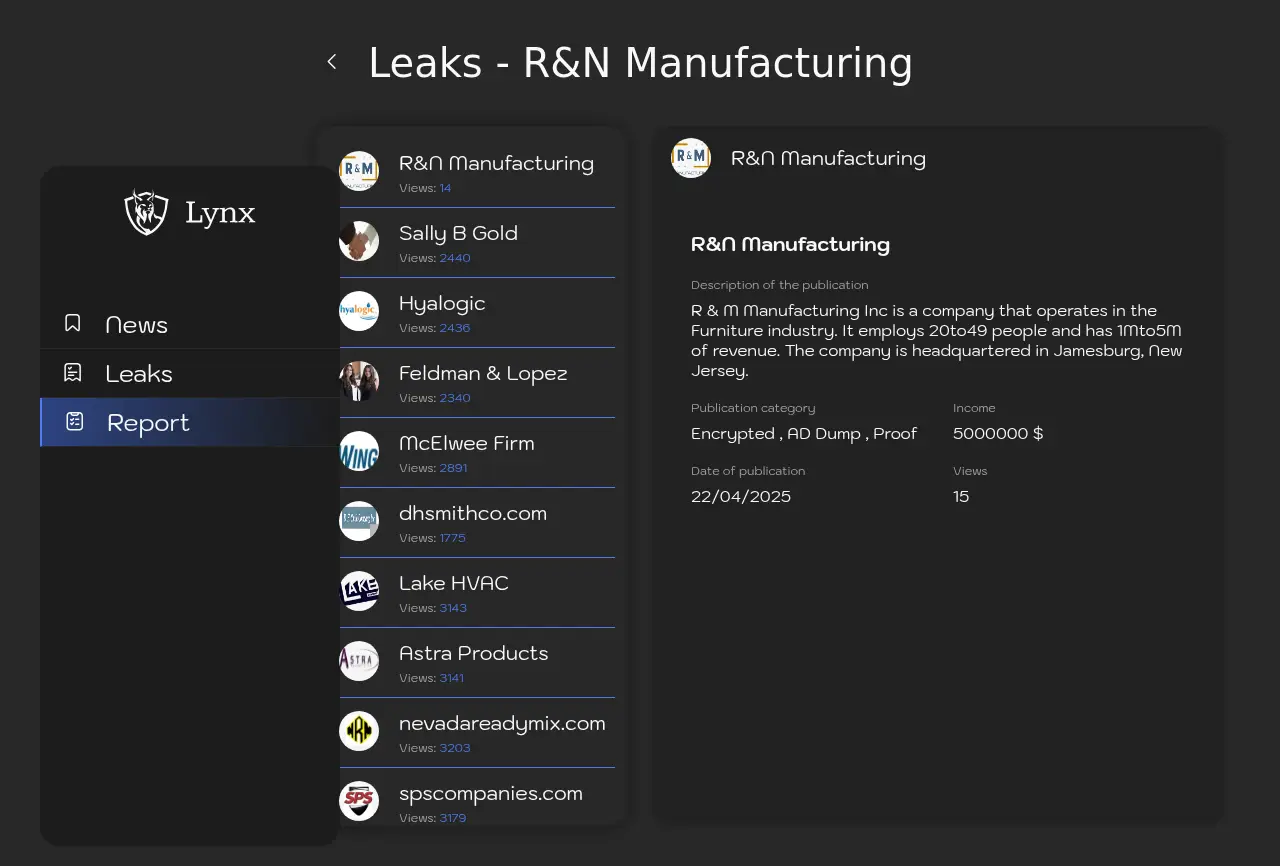This screenshot has height=866, width=1280.
Task: Open the News menu item
Action: click(x=136, y=325)
